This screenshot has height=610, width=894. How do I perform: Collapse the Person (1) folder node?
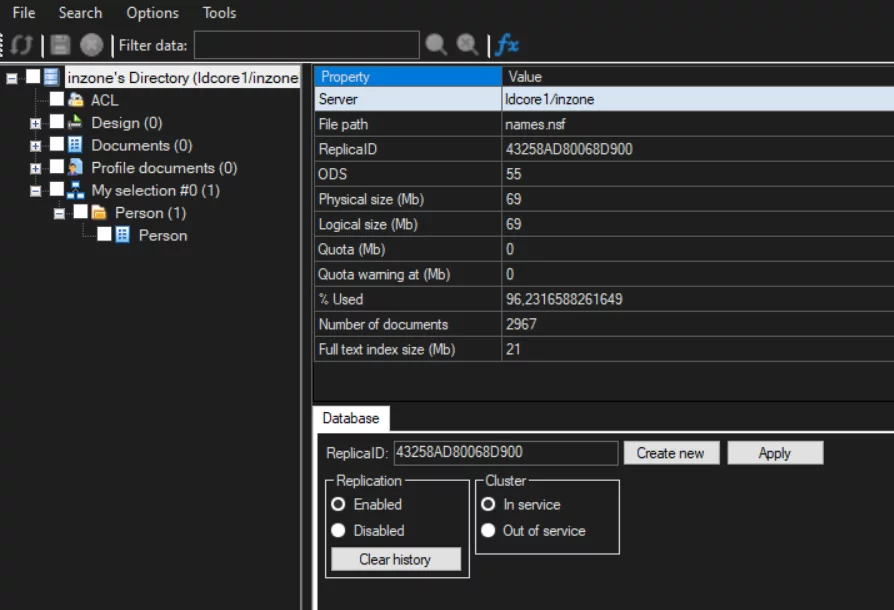point(59,214)
